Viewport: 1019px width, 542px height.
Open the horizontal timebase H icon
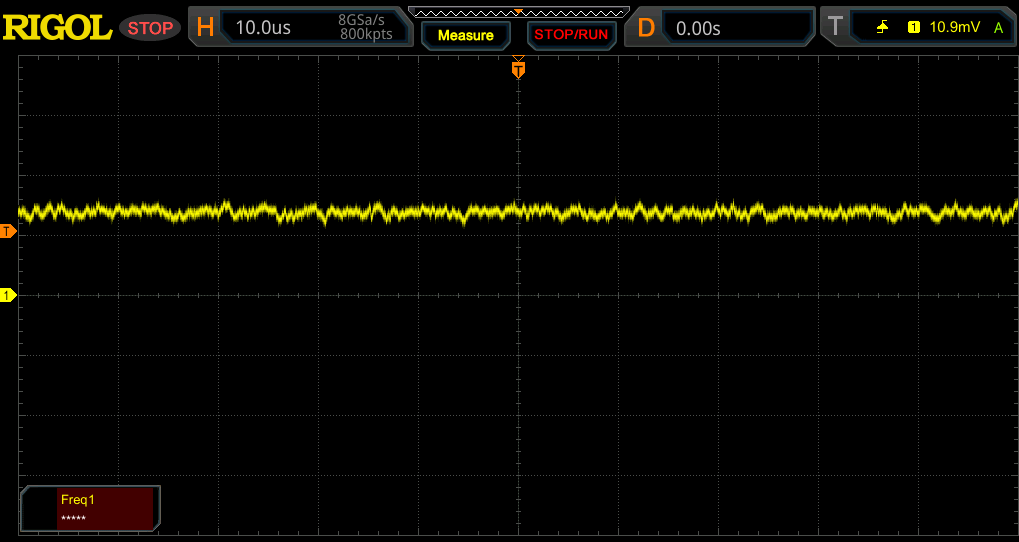(205, 27)
